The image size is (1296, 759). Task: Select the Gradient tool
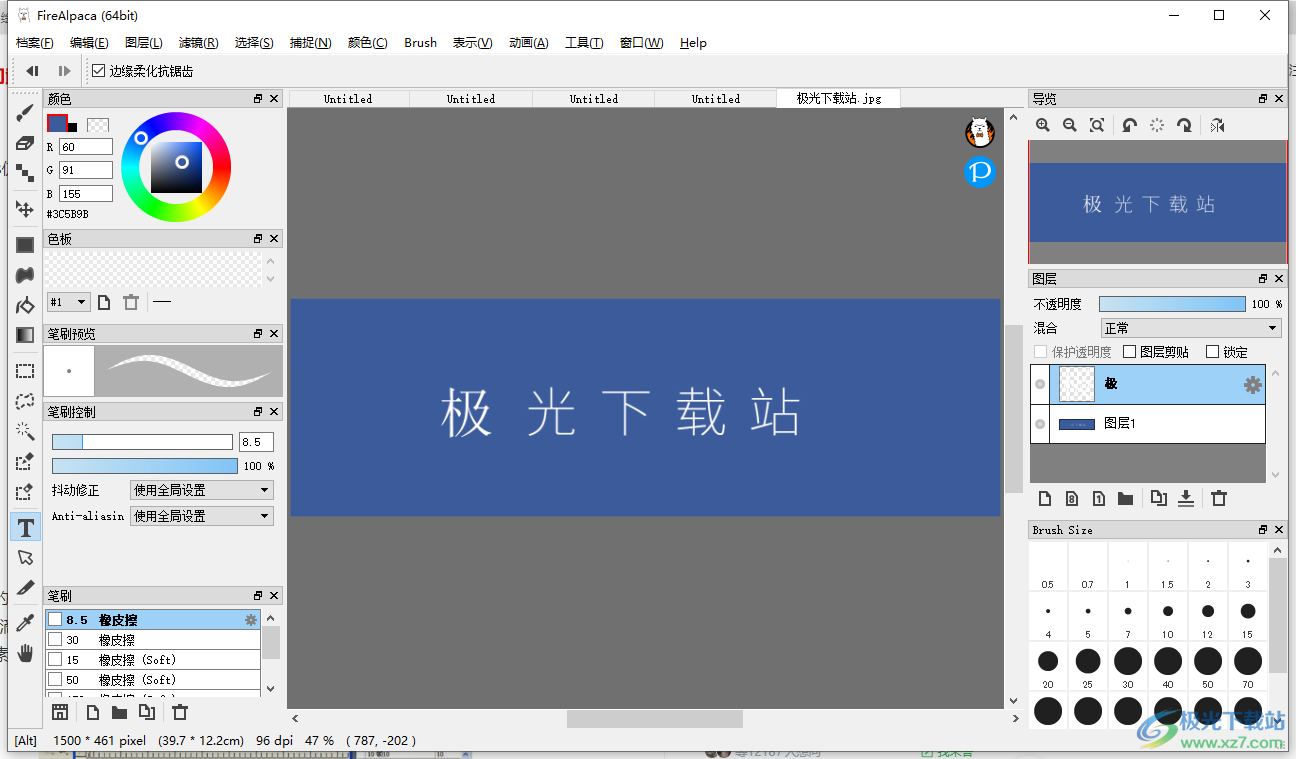coord(25,335)
